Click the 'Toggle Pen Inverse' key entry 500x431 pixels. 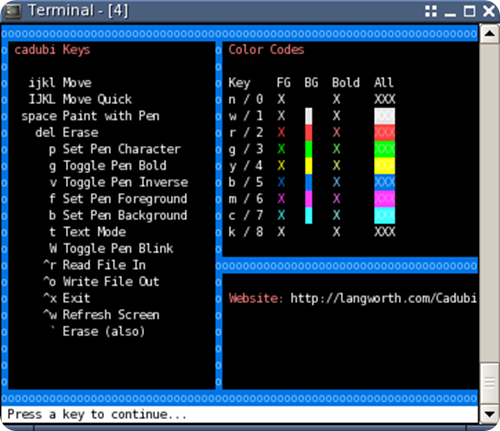118,182
